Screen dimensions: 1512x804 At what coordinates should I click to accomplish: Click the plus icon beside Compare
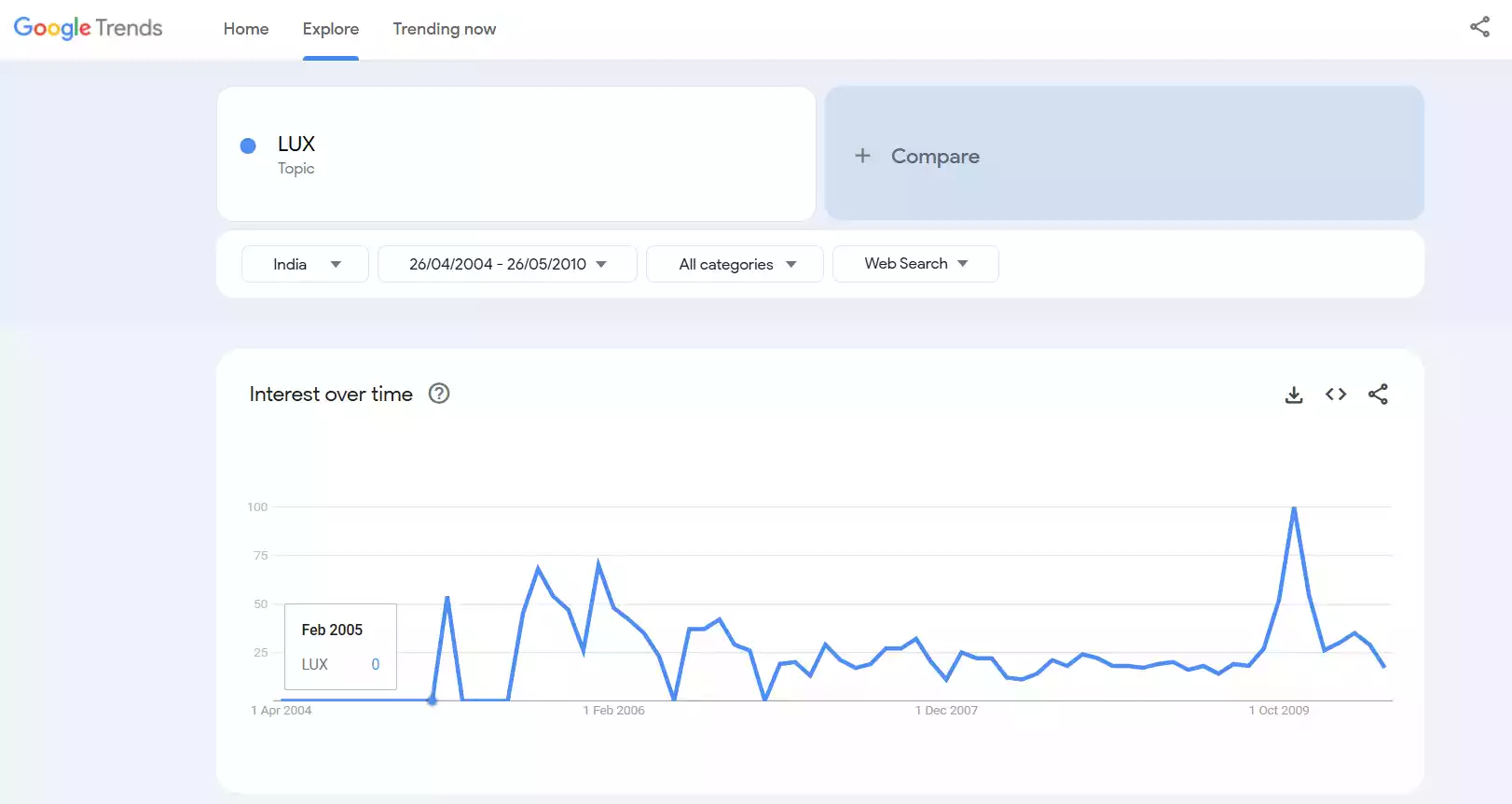pos(863,156)
